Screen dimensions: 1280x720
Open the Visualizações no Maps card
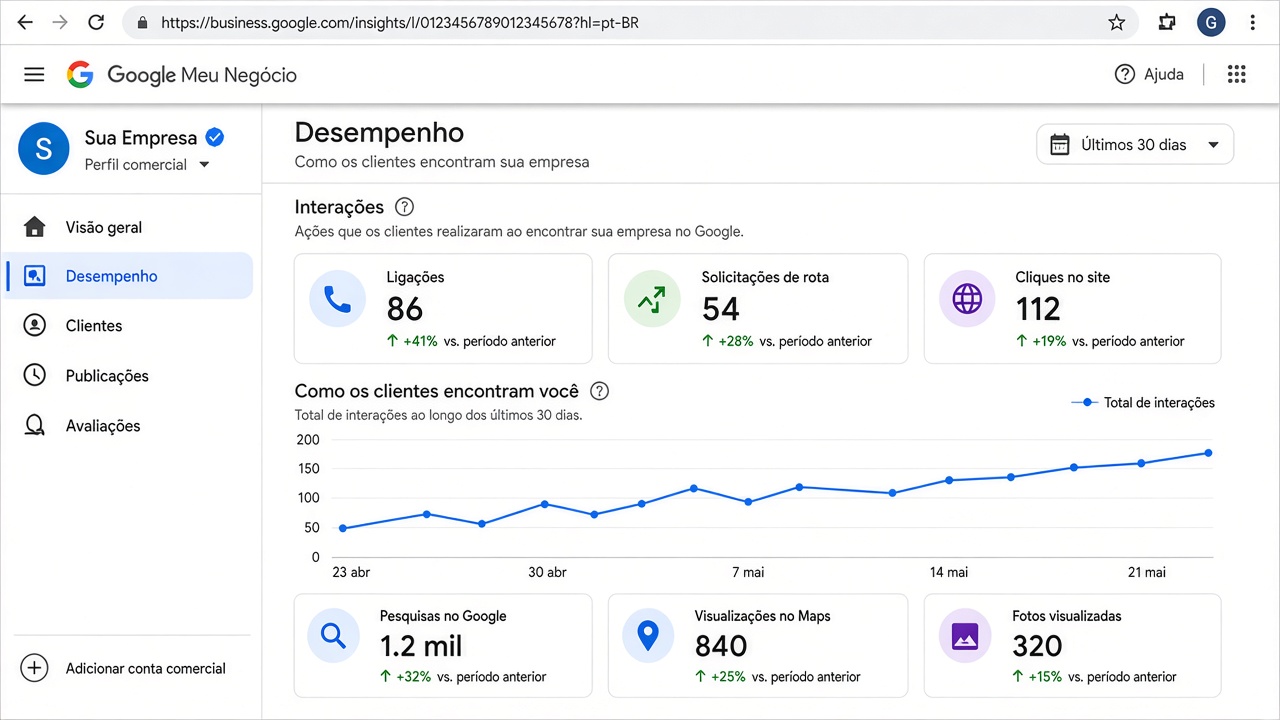[x=758, y=646]
